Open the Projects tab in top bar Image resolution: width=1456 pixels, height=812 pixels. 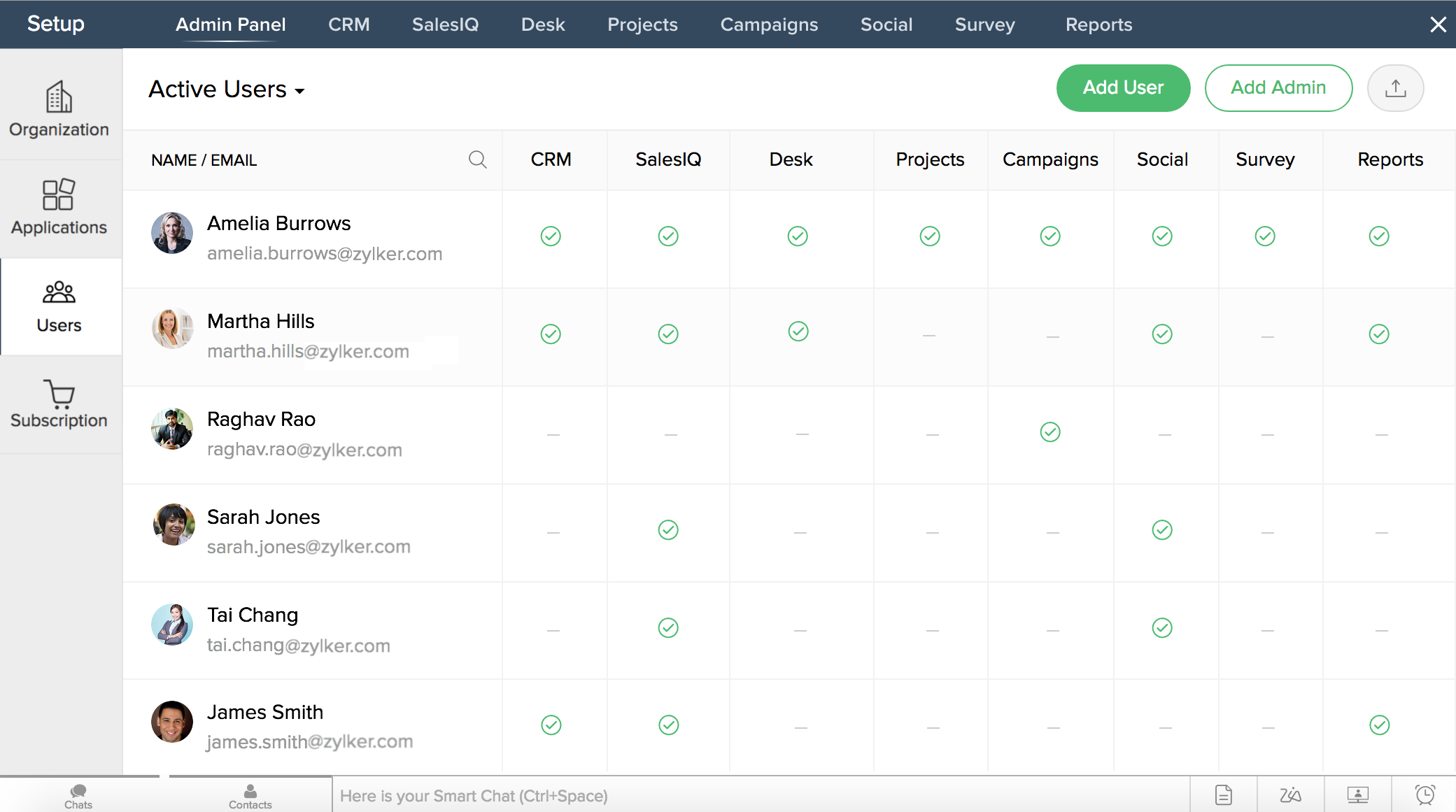coord(642,24)
